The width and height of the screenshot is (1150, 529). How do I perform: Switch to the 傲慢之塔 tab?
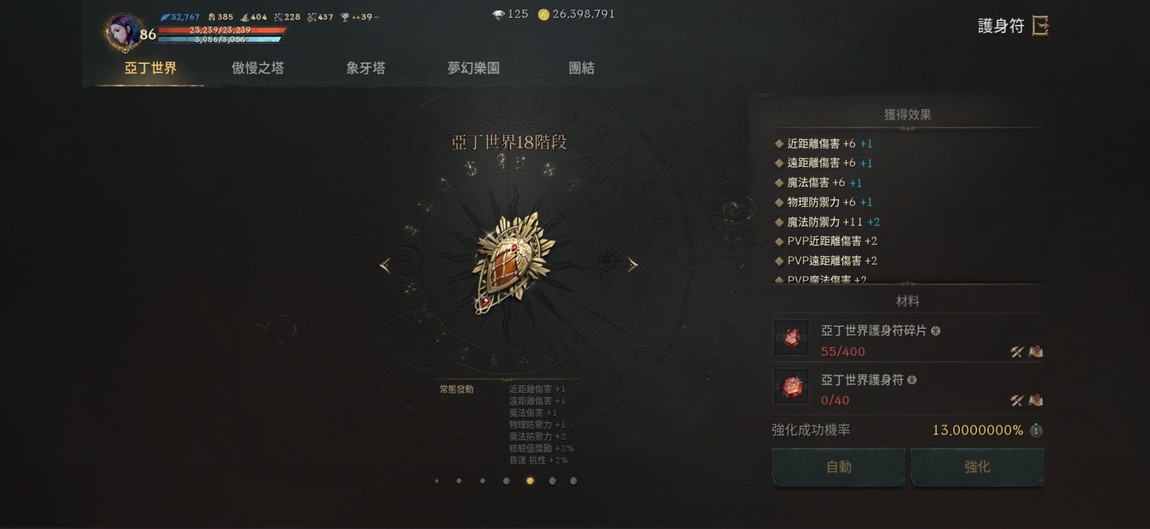257,68
